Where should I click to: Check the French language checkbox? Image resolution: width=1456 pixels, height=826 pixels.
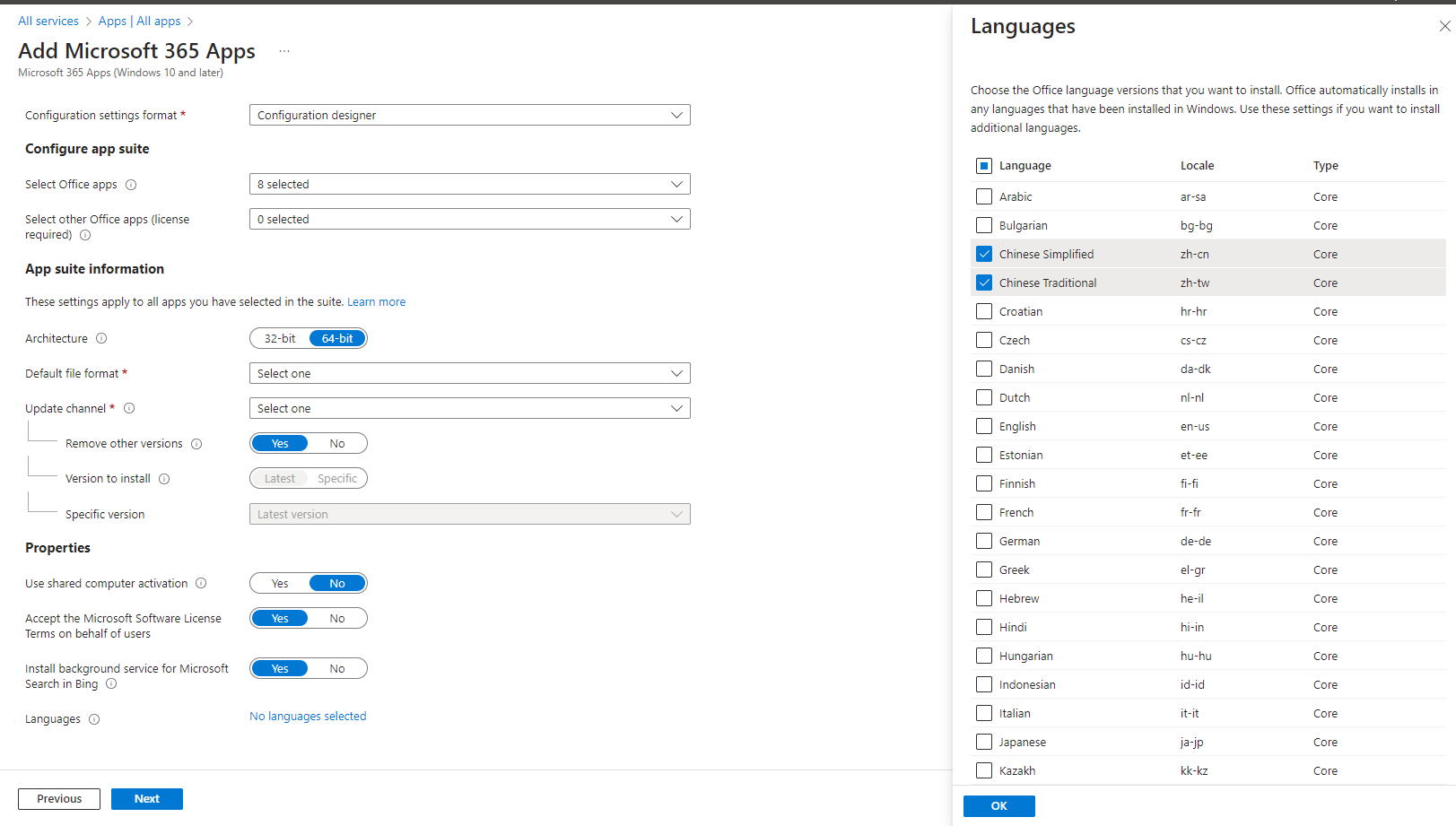click(984, 512)
